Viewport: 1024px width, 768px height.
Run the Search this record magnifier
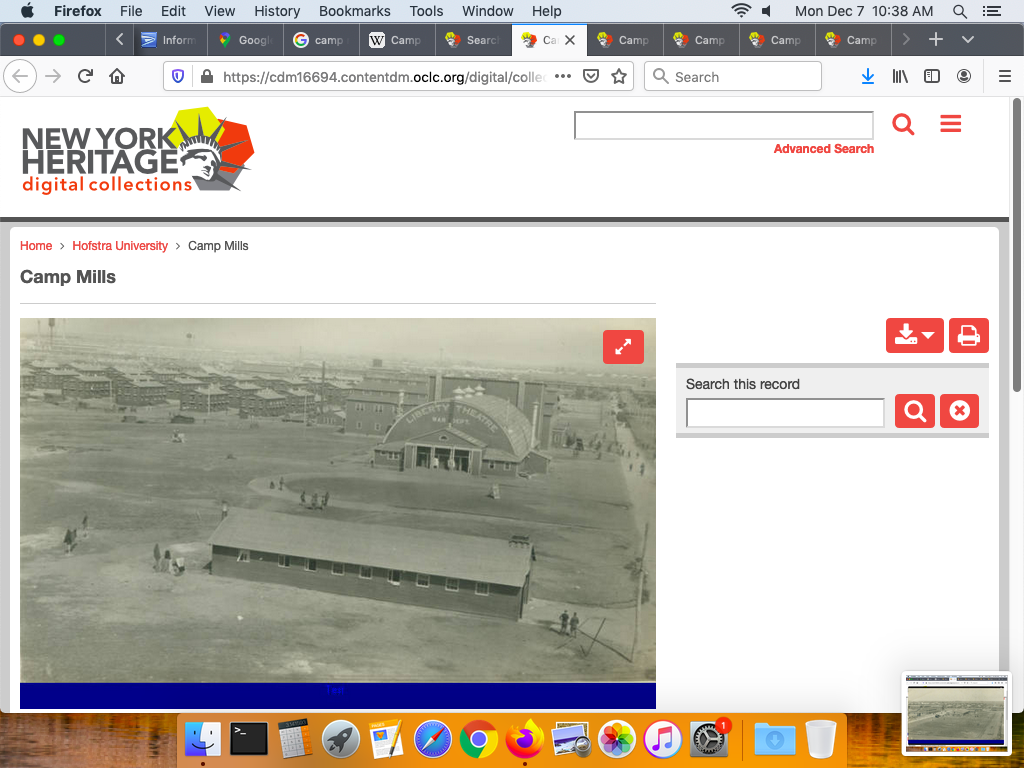point(914,411)
